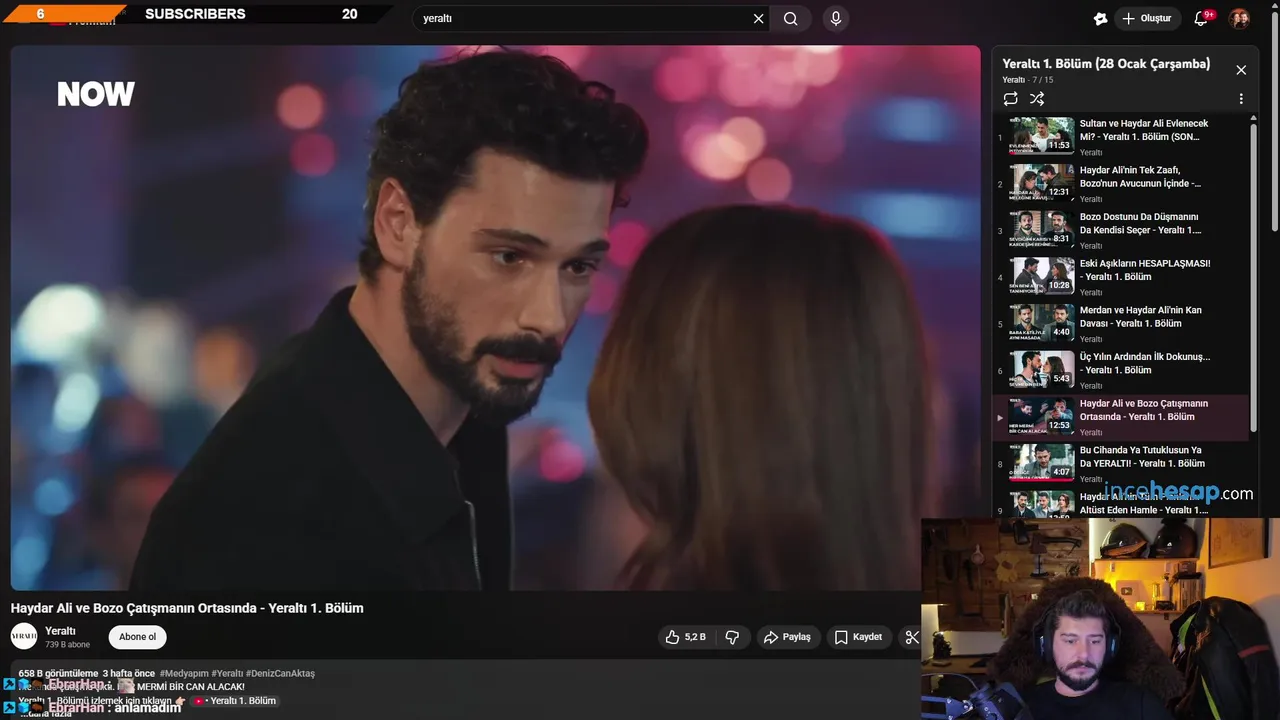
Task: Select 'Eski Aşıkların HESAPLAŞMASI!' title
Action: (1145, 270)
